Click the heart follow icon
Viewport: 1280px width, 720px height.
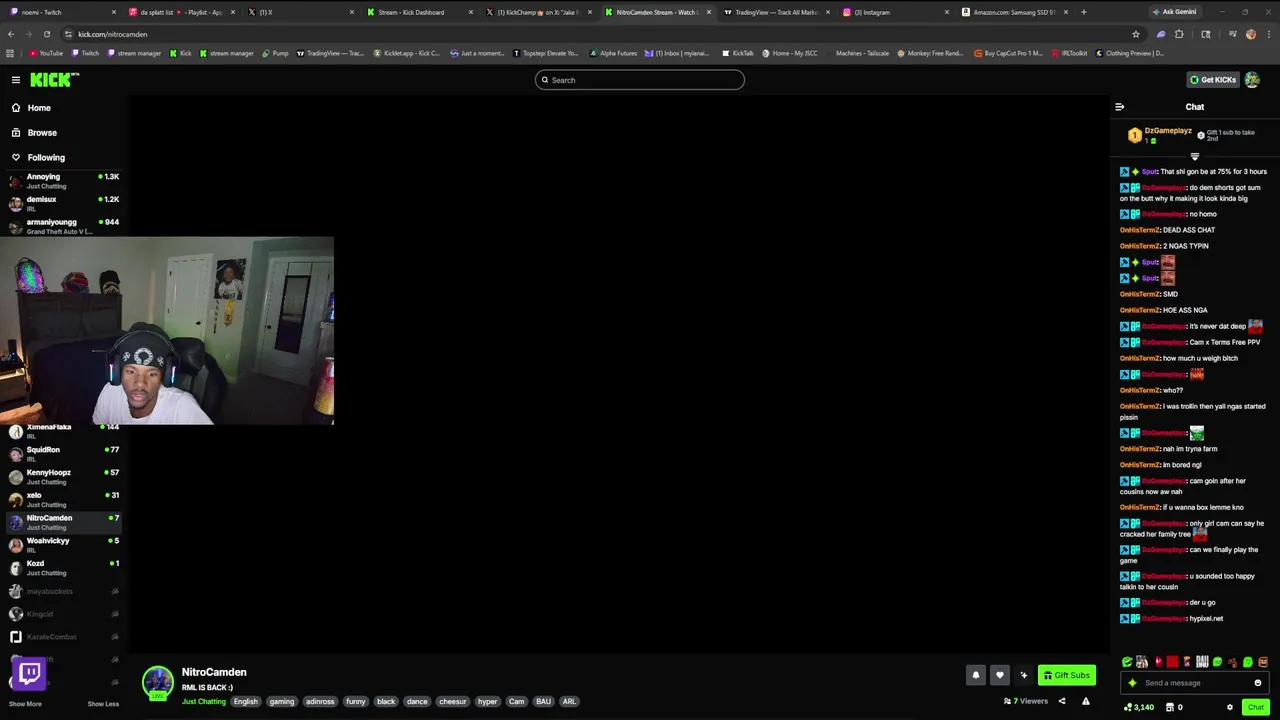[999, 675]
